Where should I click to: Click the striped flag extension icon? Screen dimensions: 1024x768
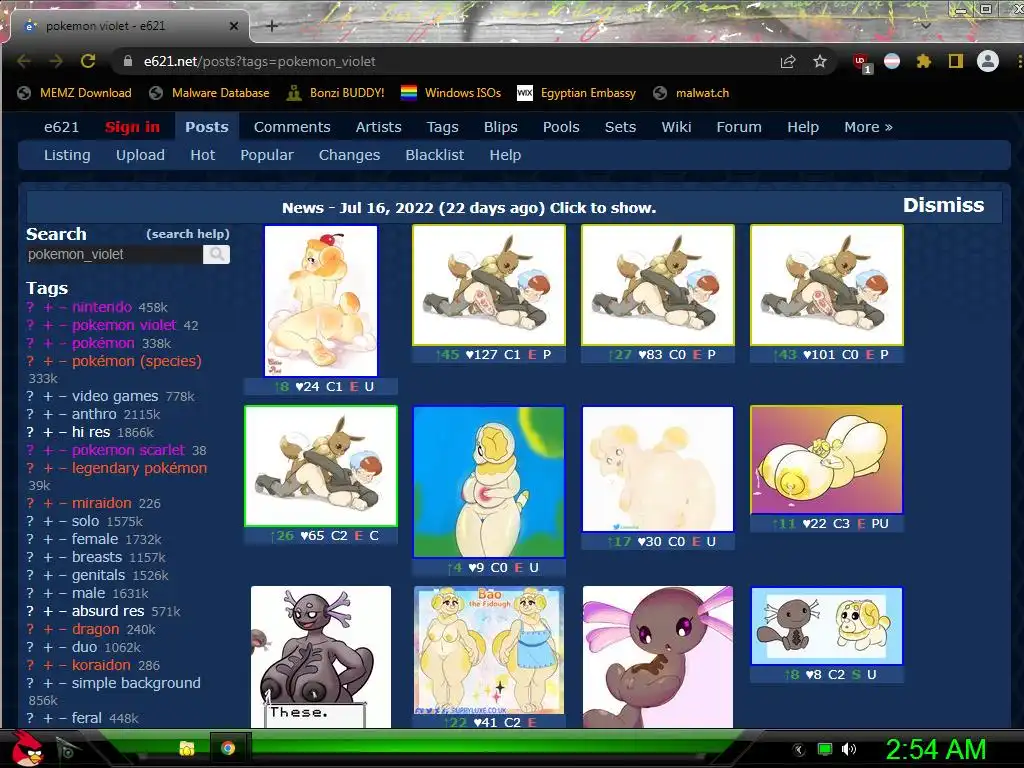[x=891, y=61]
